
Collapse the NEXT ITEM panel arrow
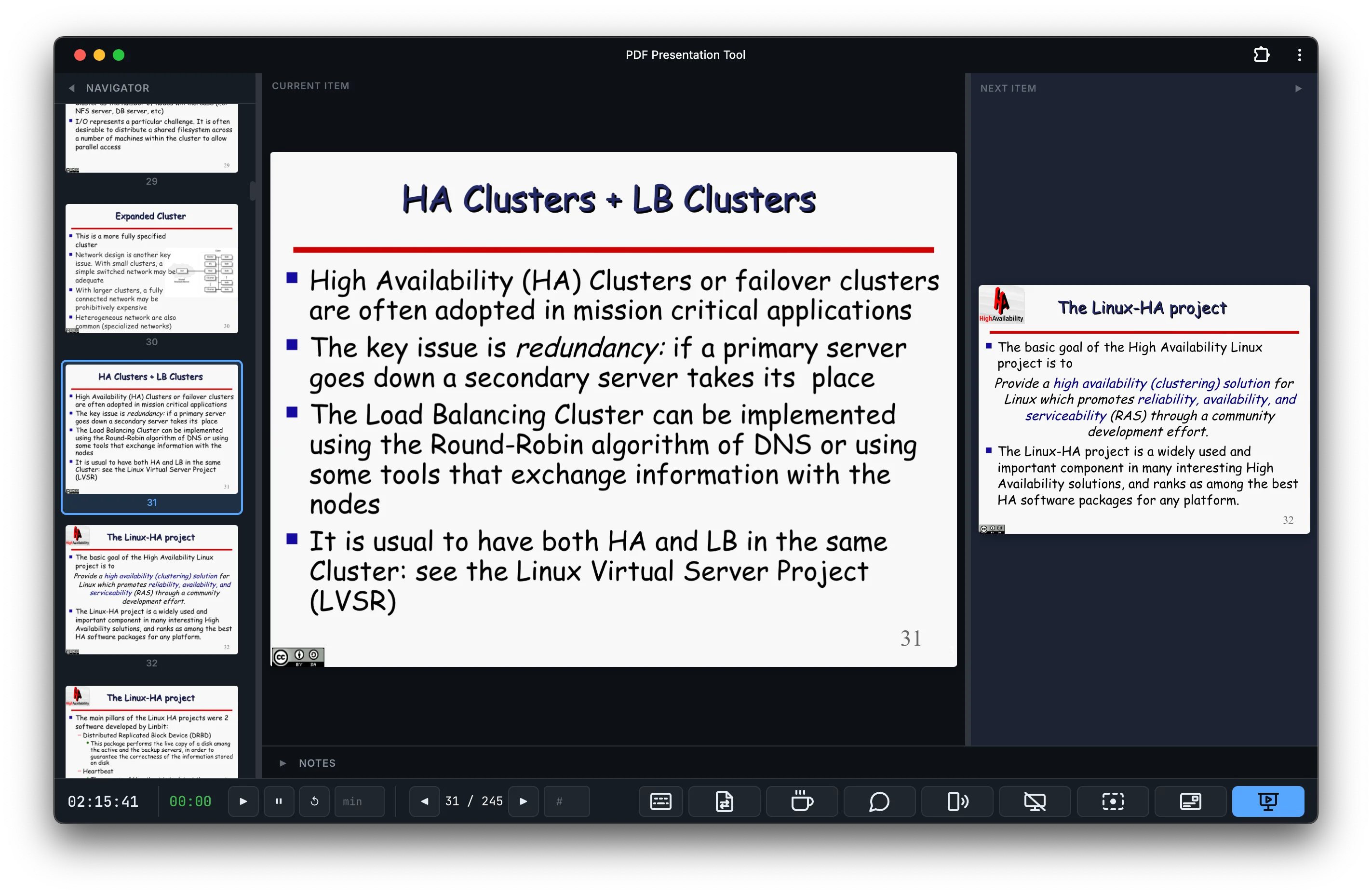1298,88
